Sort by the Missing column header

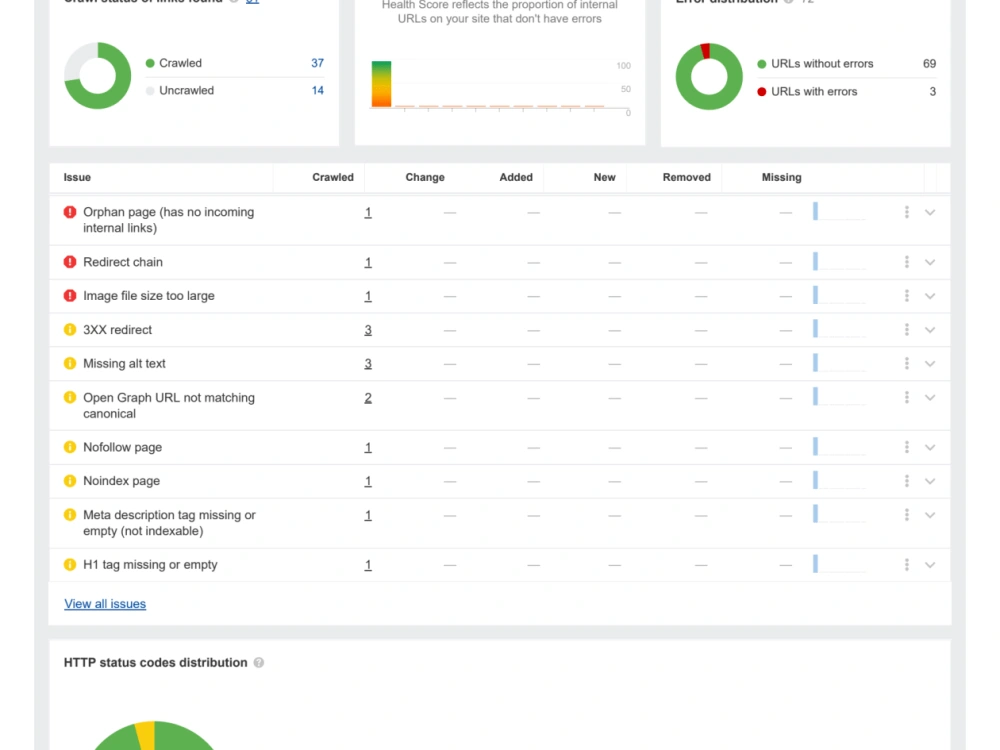click(781, 177)
